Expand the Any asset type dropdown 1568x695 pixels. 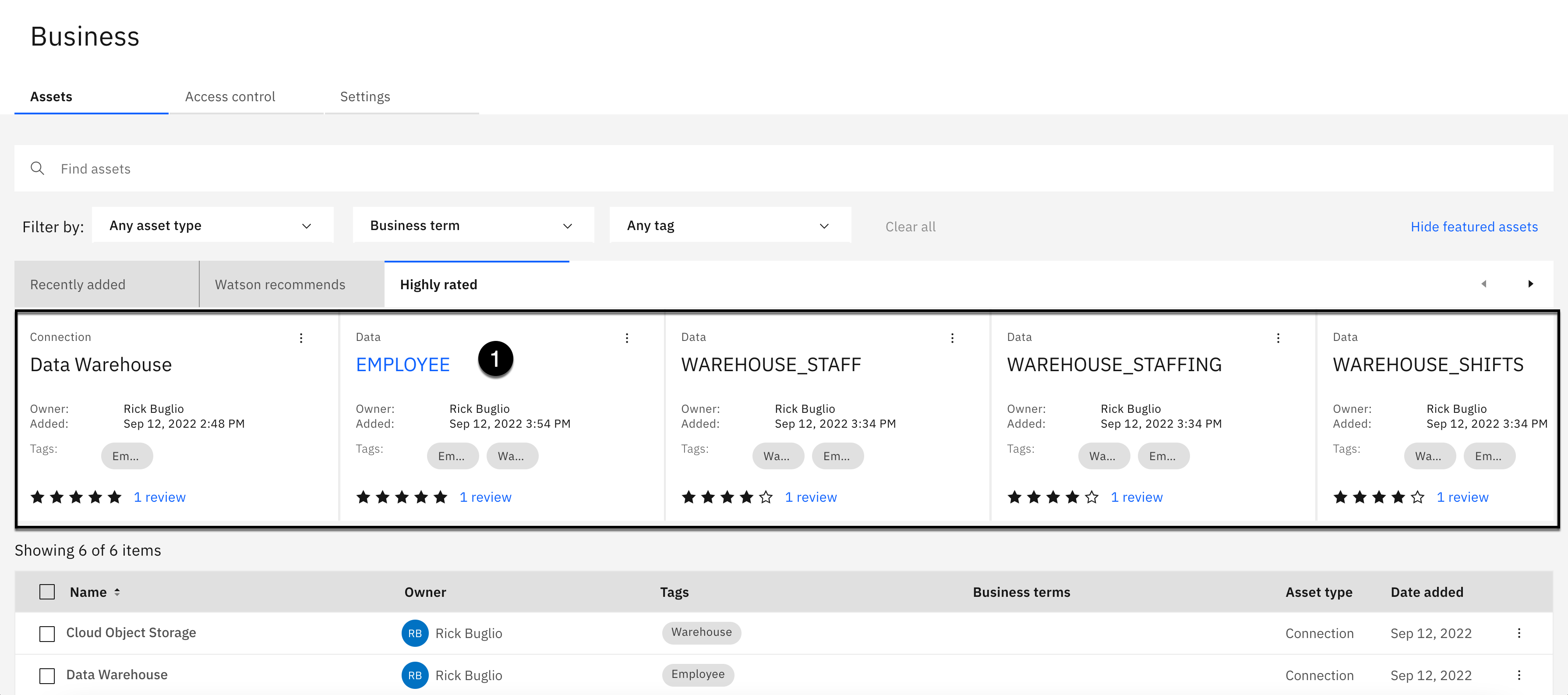point(212,226)
